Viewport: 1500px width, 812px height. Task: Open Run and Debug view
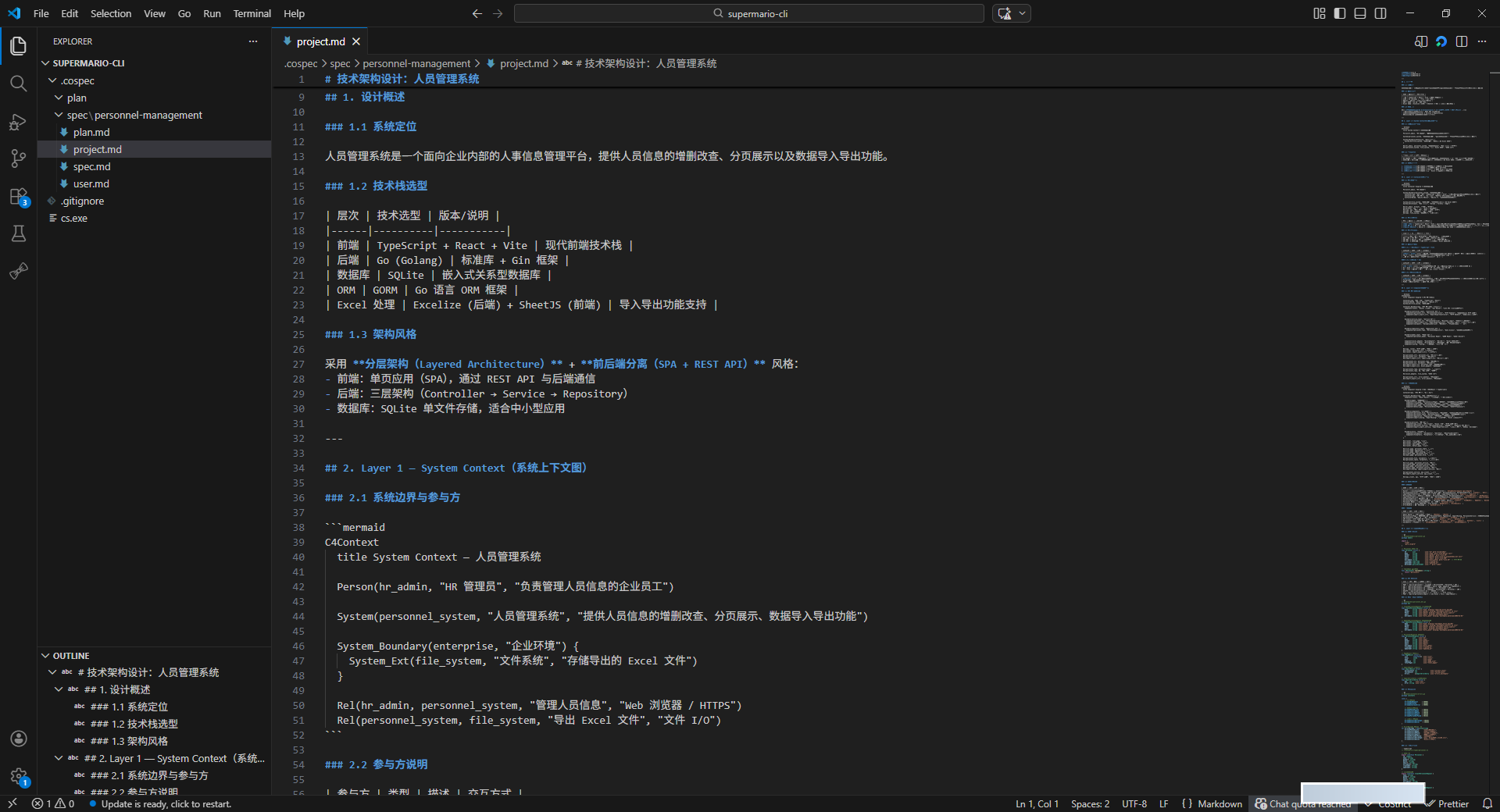tap(18, 122)
